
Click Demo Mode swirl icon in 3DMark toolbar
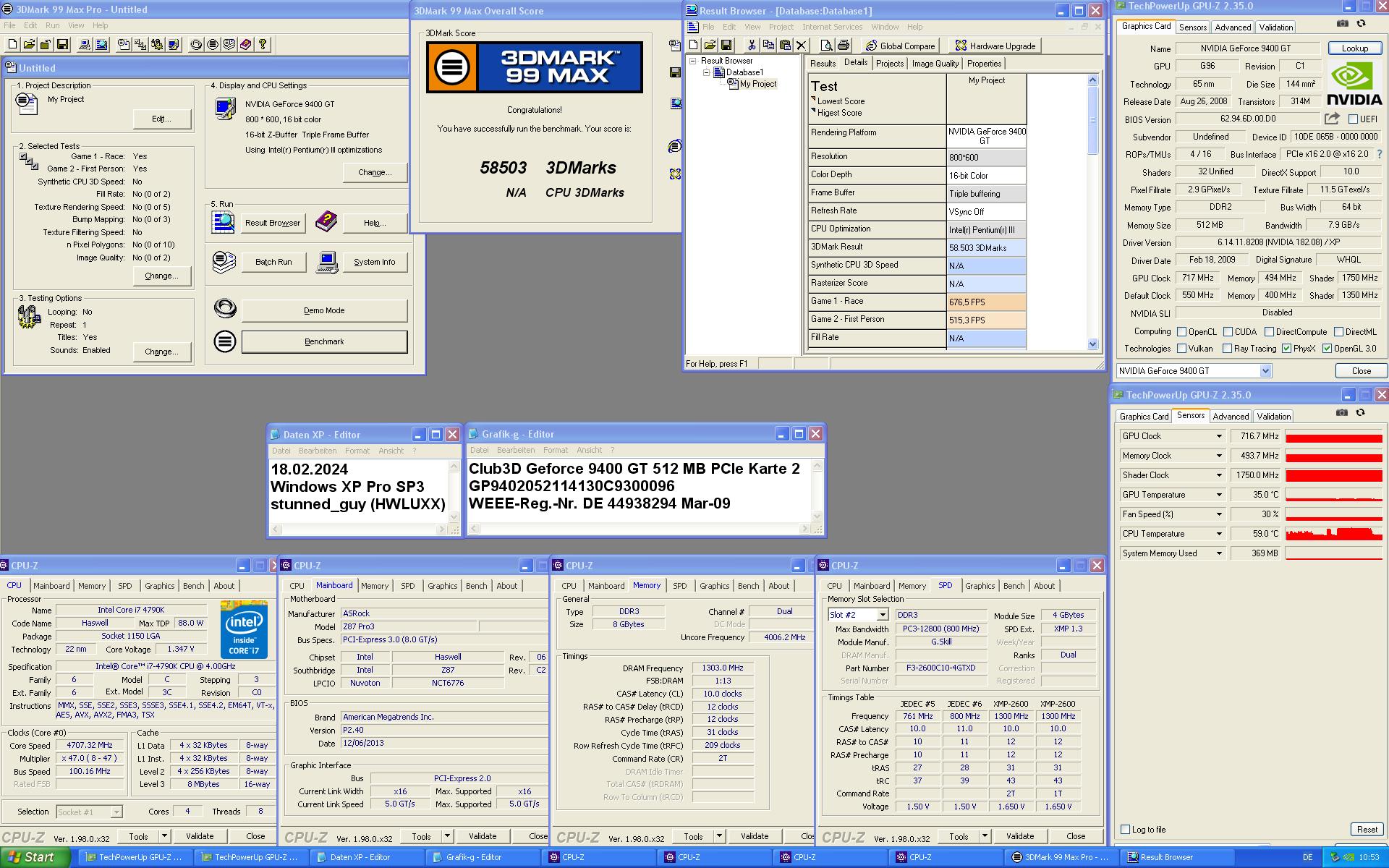196,44
